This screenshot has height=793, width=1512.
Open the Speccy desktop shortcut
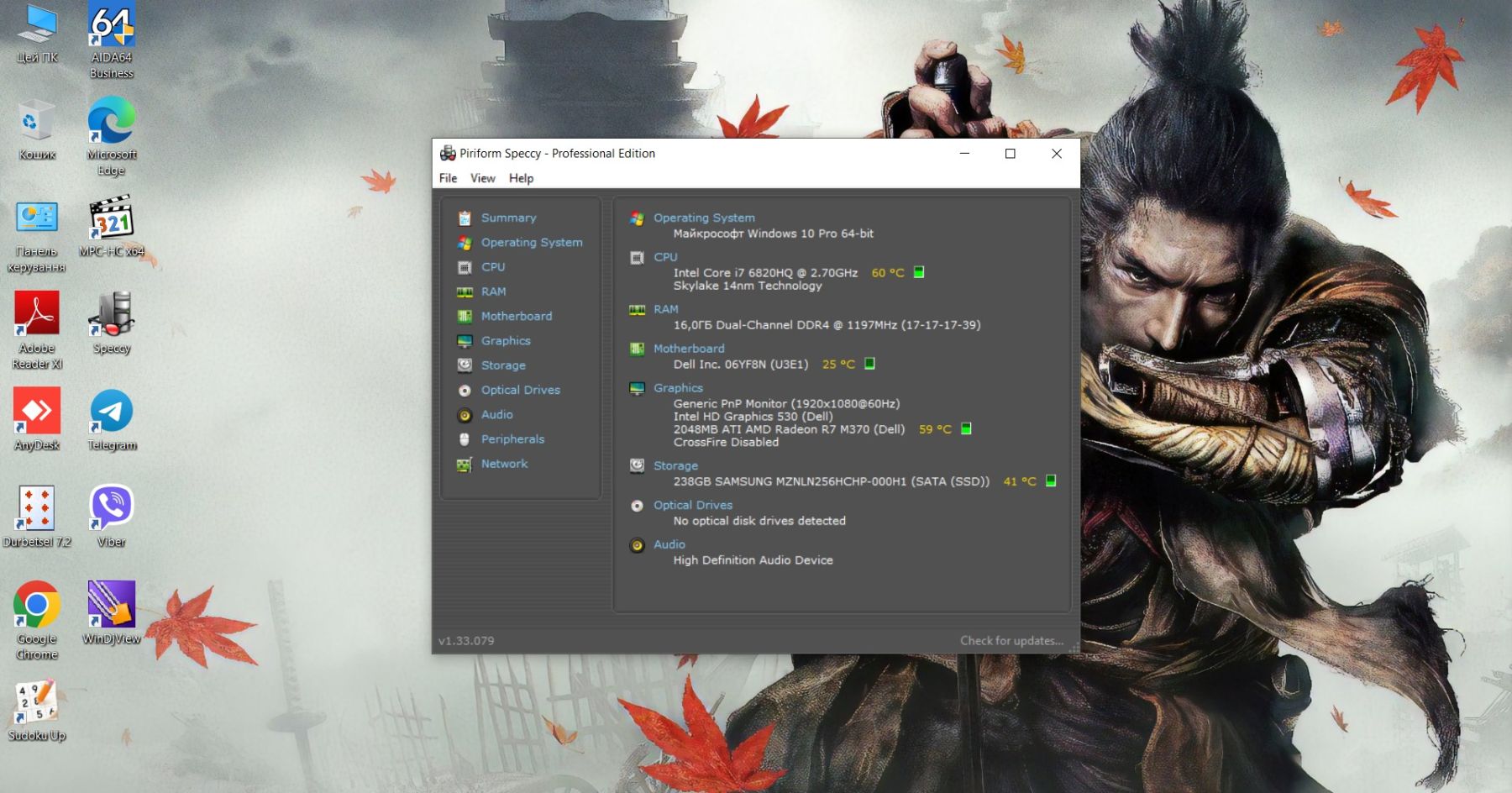click(112, 324)
